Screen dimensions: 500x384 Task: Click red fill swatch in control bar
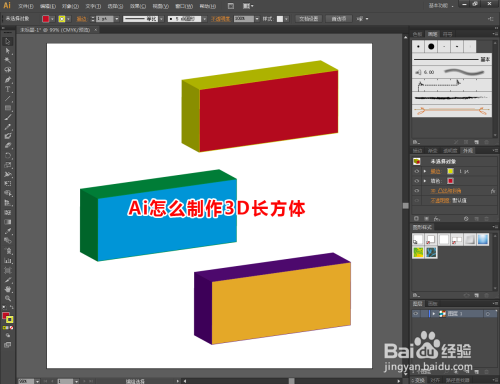(x=46, y=19)
